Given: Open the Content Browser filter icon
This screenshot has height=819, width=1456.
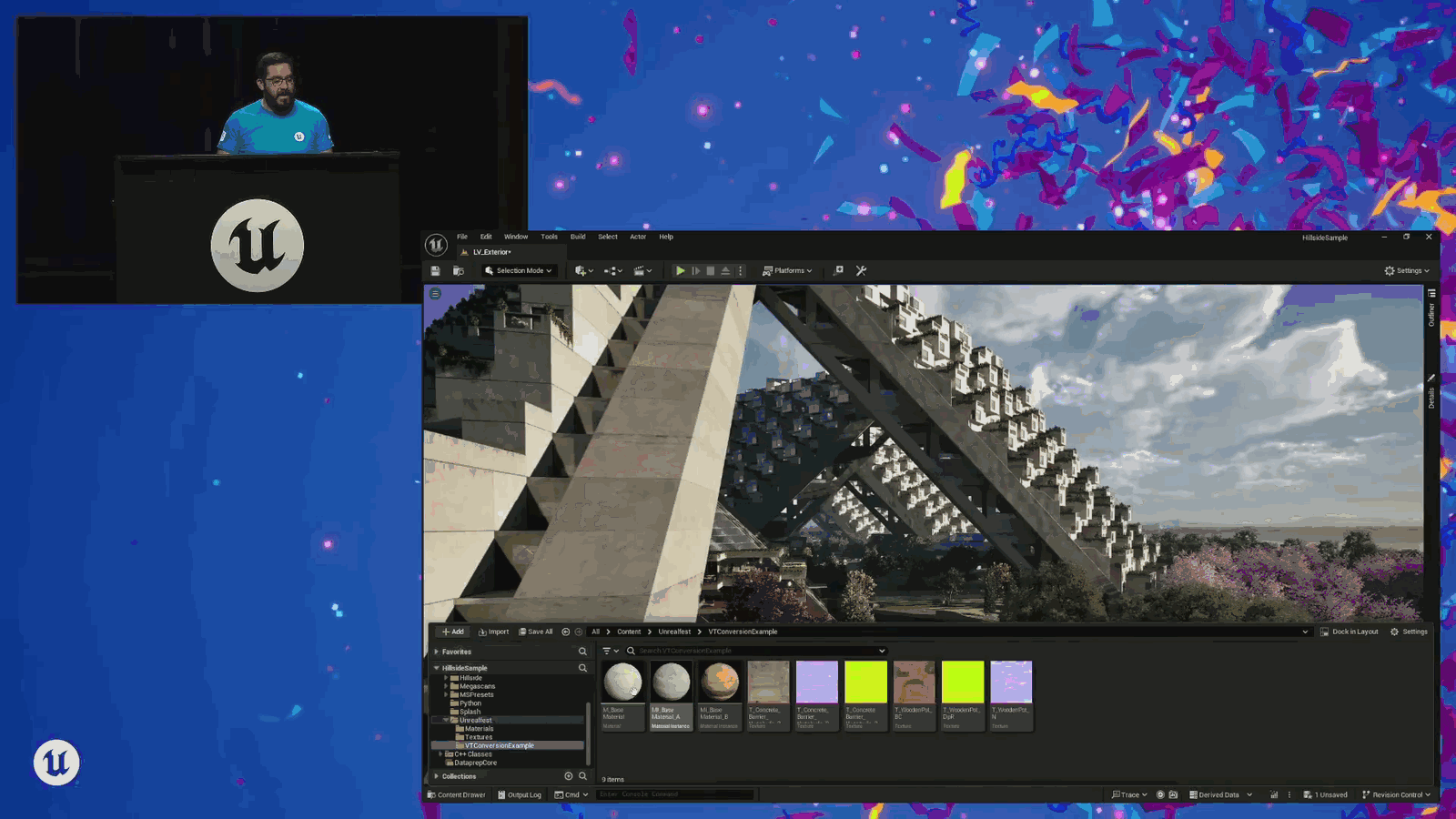Looking at the screenshot, I should (610, 651).
